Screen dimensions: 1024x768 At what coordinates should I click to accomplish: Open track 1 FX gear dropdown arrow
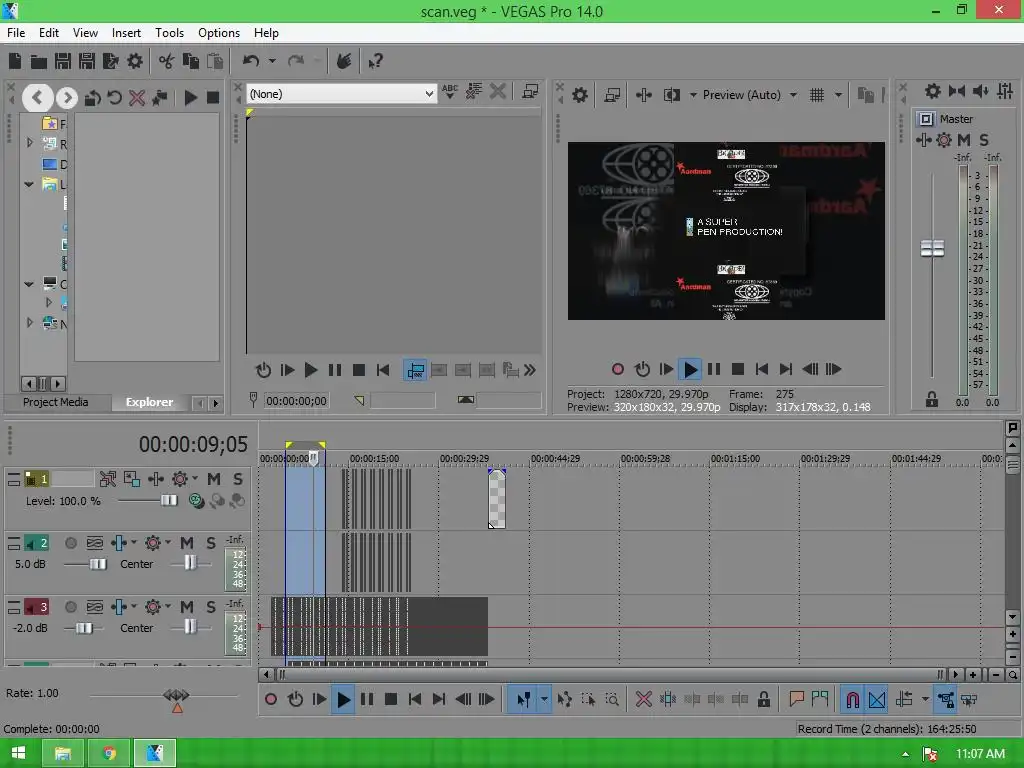pos(195,478)
